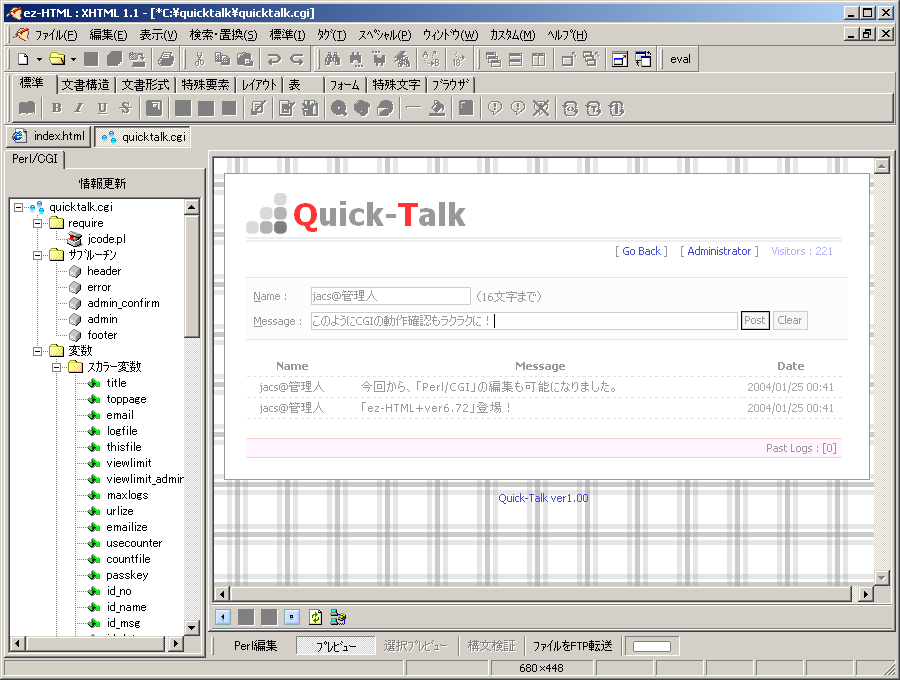Click the Message input field
Viewport: 900px width, 680px height.
pos(524,321)
